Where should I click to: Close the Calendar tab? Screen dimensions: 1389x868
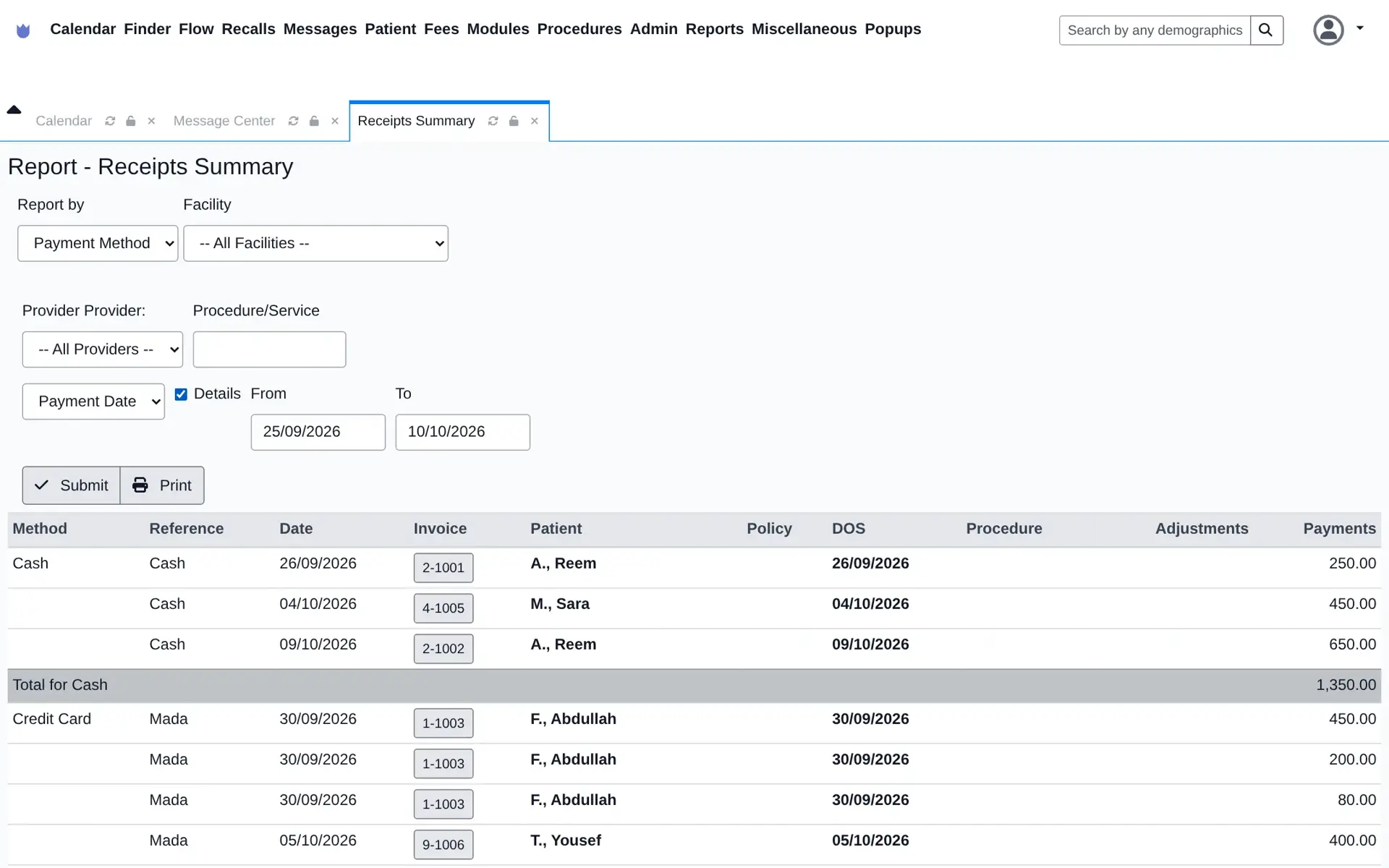tap(151, 121)
